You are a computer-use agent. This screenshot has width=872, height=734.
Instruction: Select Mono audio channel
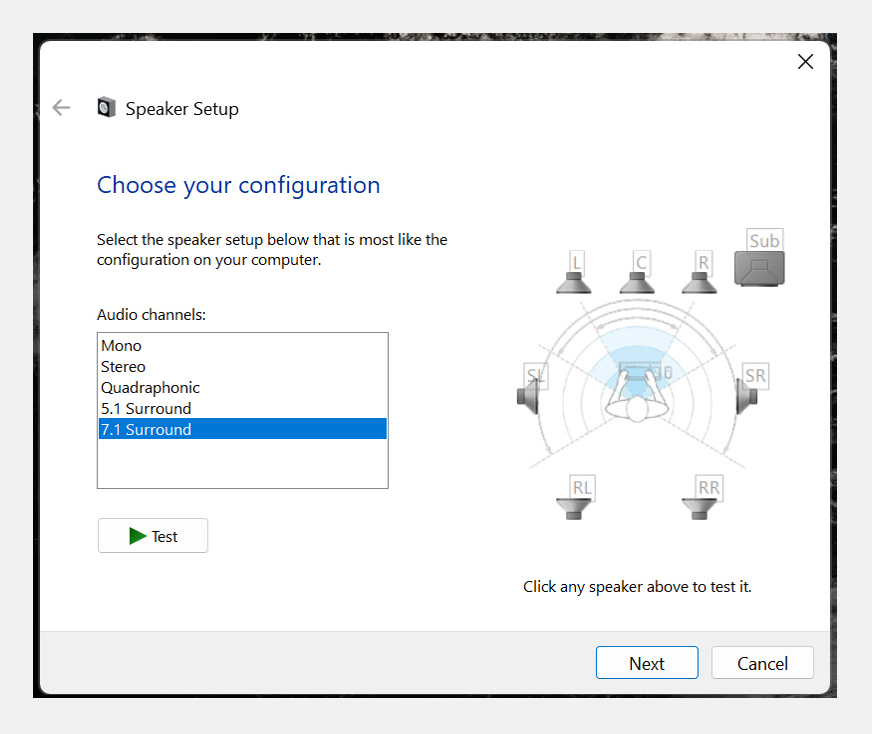pyautogui.click(x=242, y=345)
